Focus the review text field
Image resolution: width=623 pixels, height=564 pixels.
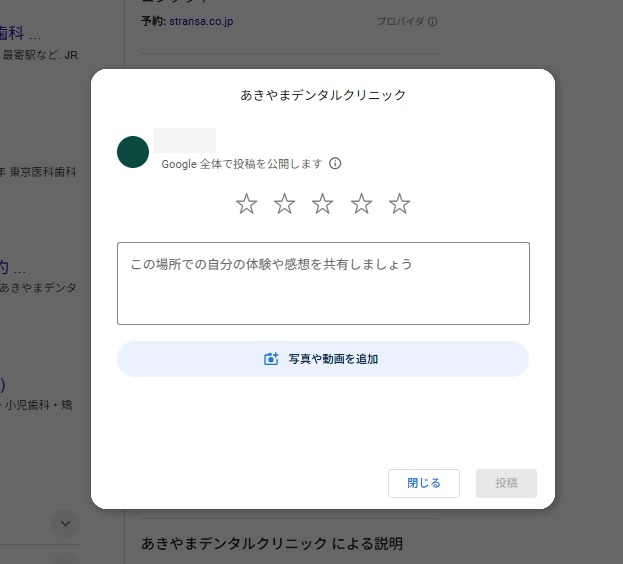[322, 283]
